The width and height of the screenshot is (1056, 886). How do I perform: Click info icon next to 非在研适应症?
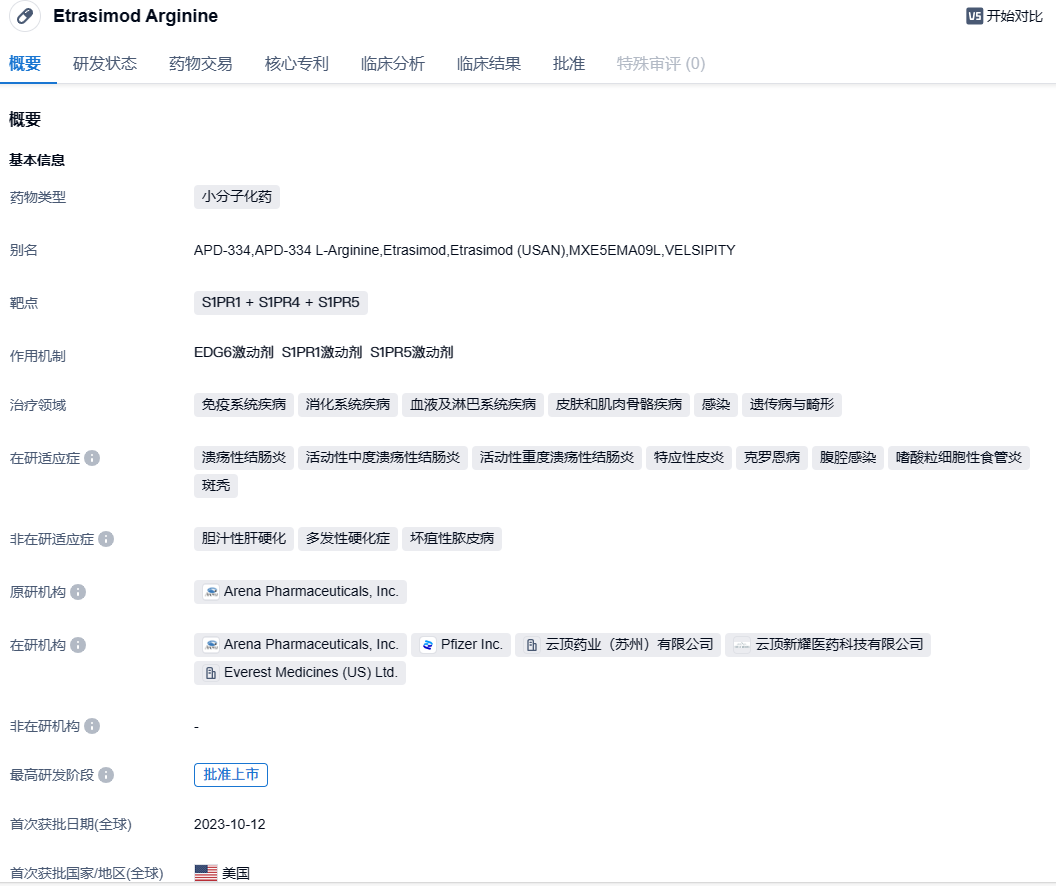(106, 539)
